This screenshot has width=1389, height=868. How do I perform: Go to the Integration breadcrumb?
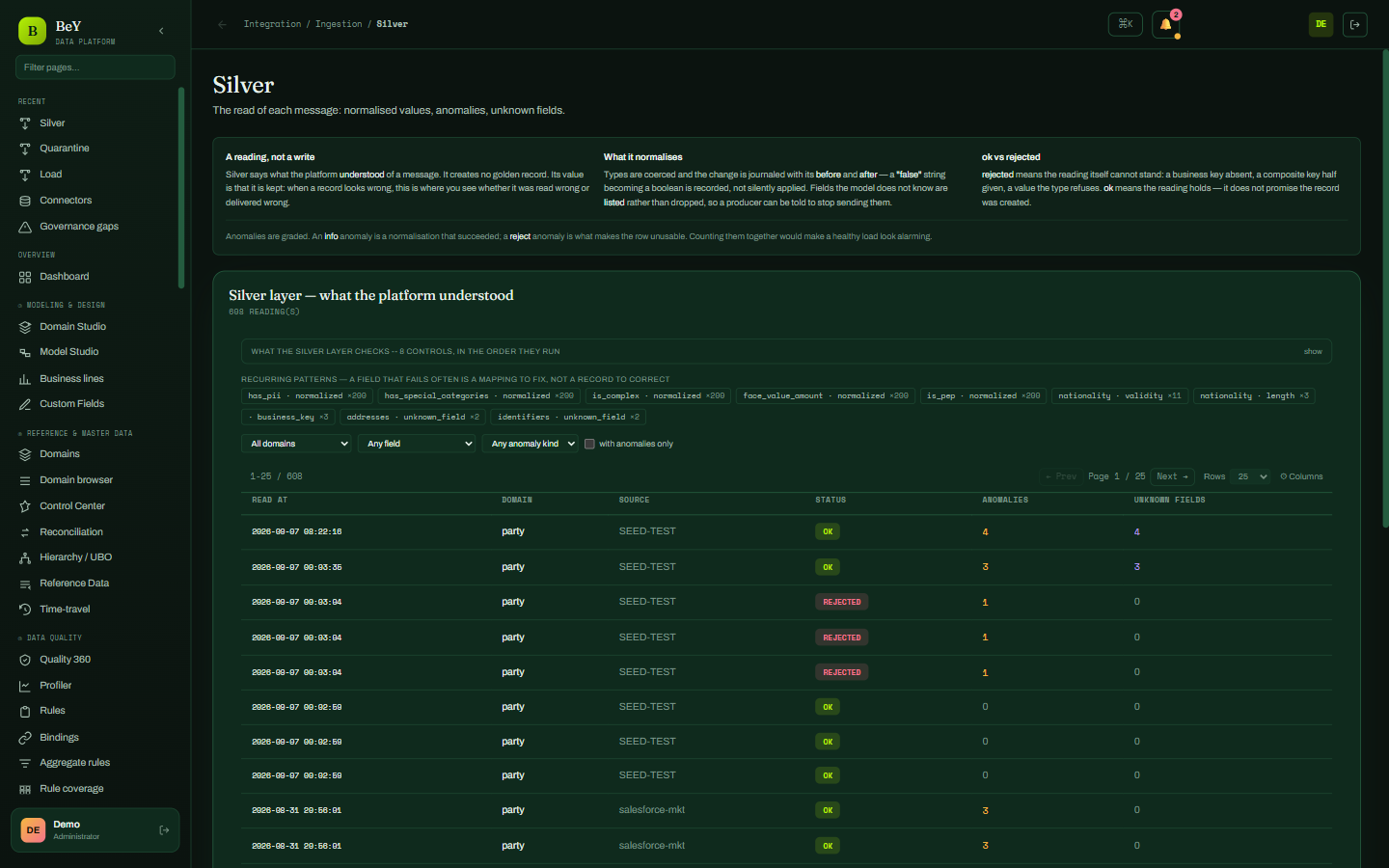272,24
